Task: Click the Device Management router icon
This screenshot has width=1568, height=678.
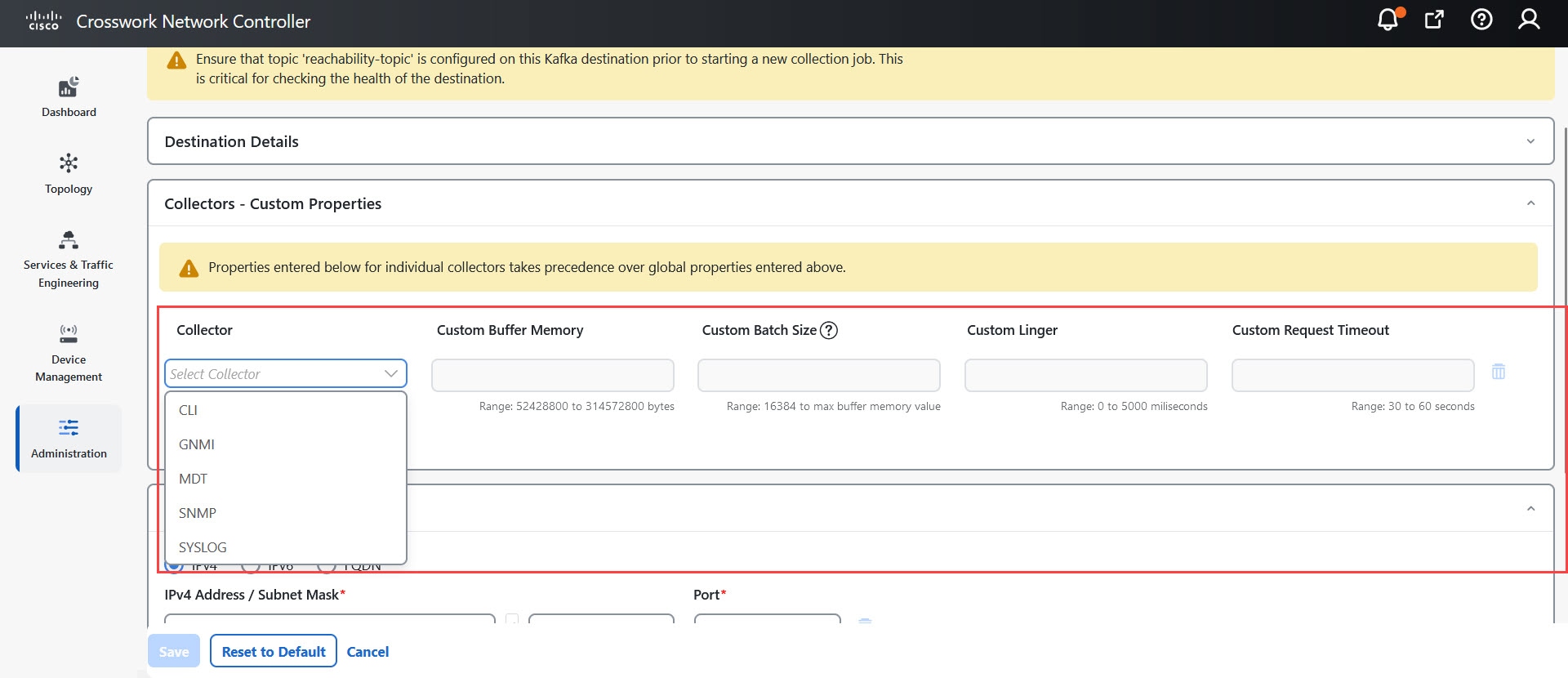Action: click(x=69, y=333)
